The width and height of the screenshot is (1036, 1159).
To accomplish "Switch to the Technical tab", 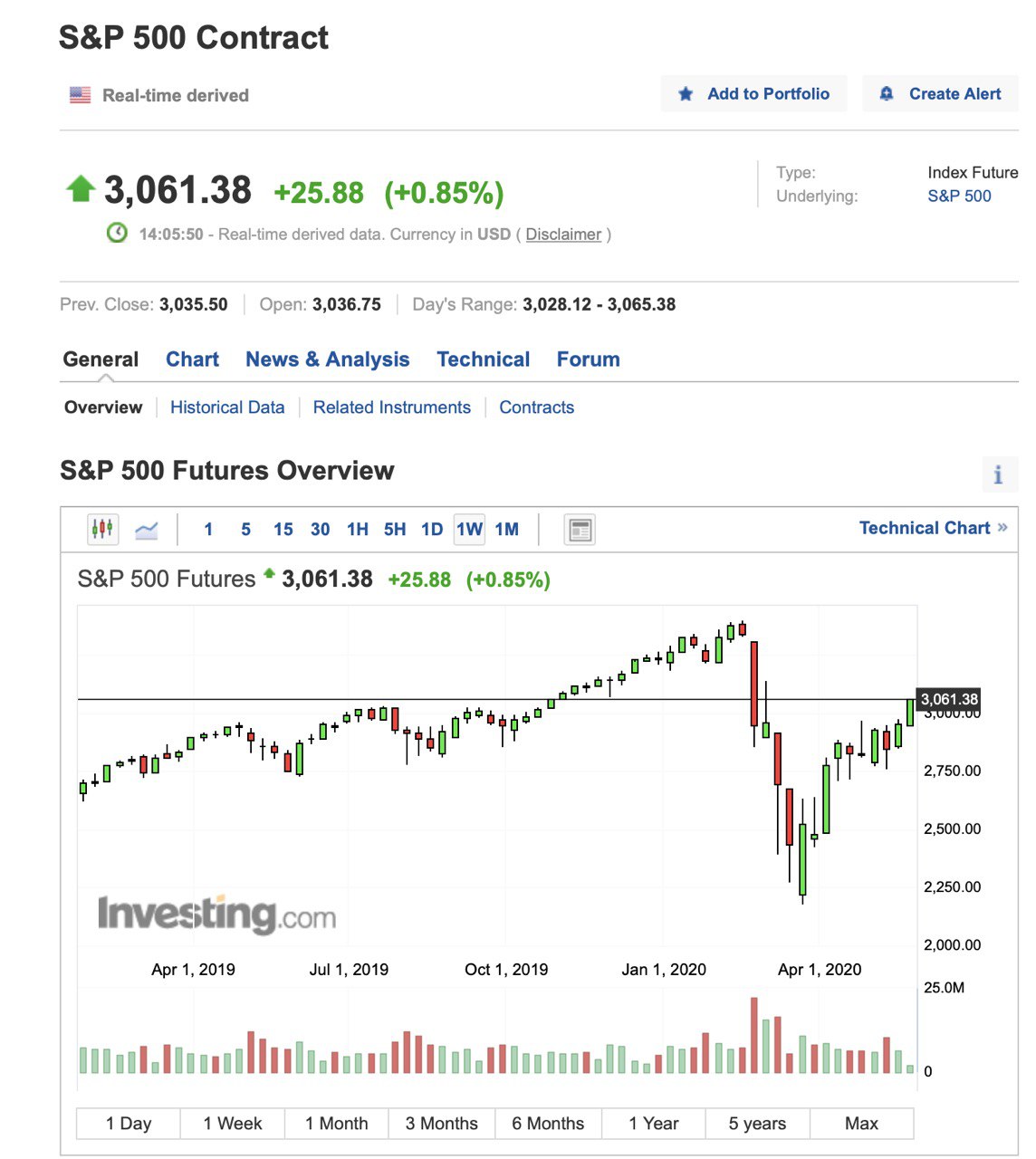I will point(483,359).
